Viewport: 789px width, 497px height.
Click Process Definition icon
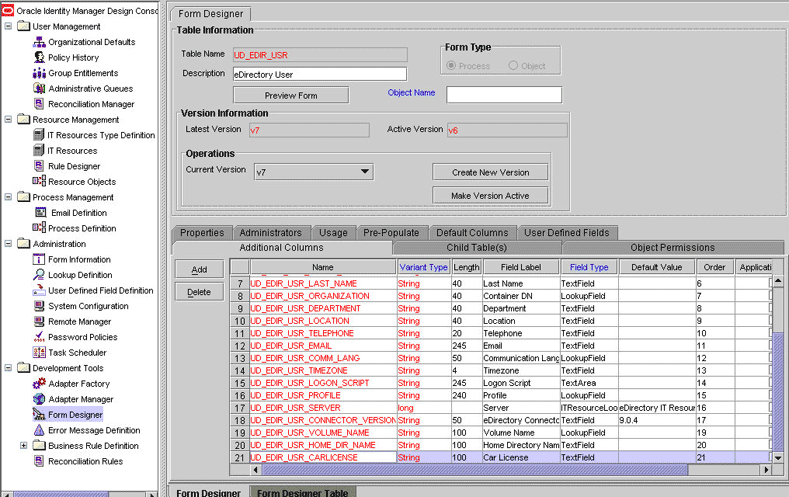pos(39,228)
